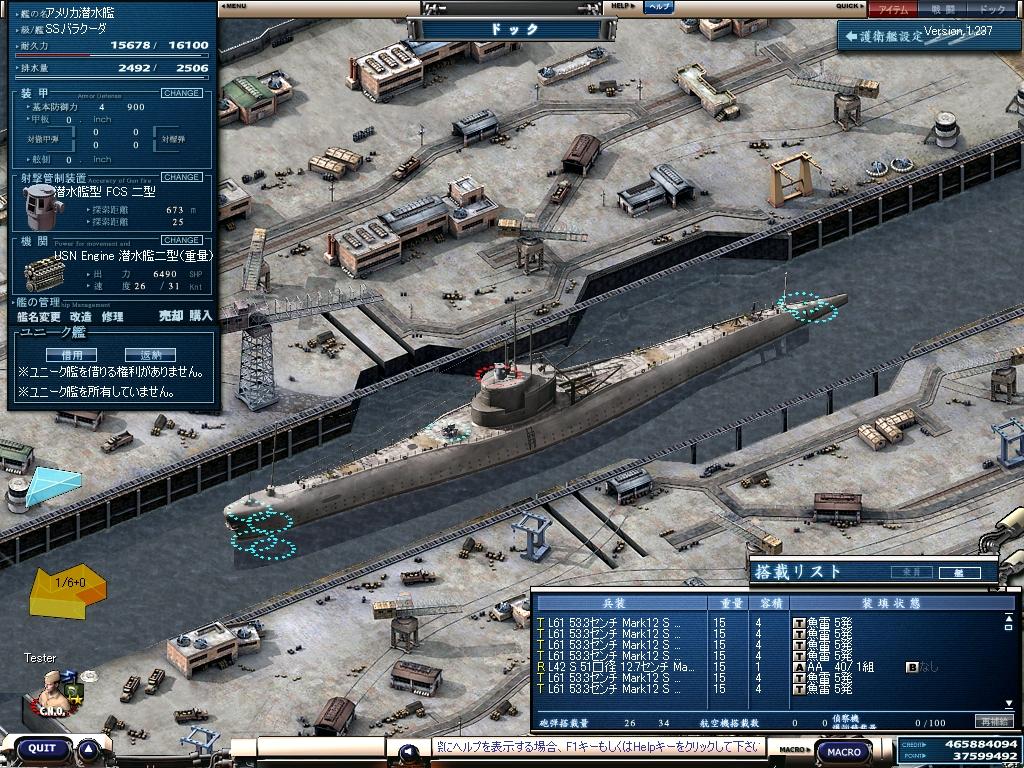1024x768 pixels.
Task: Click the B ammo icon beside なし
Action: [x=912, y=667]
